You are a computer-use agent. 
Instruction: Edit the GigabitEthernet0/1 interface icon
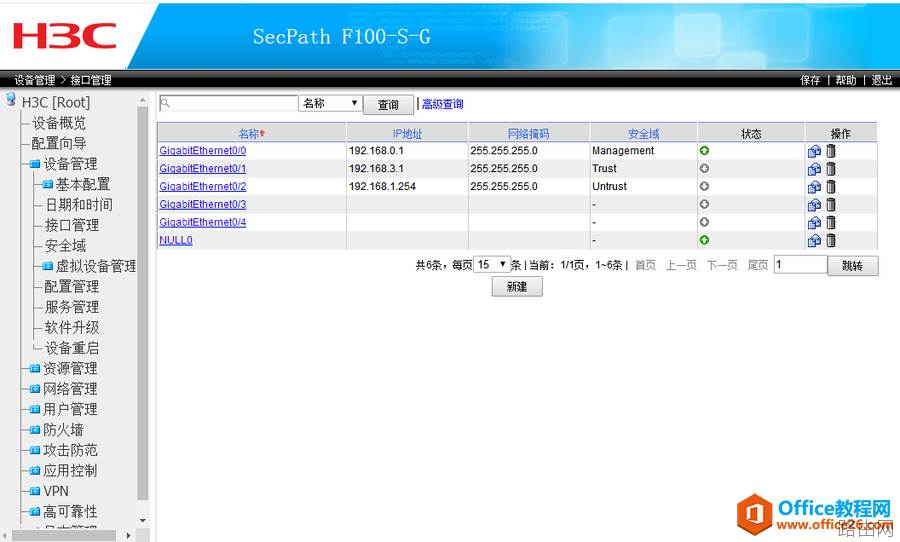tap(814, 169)
